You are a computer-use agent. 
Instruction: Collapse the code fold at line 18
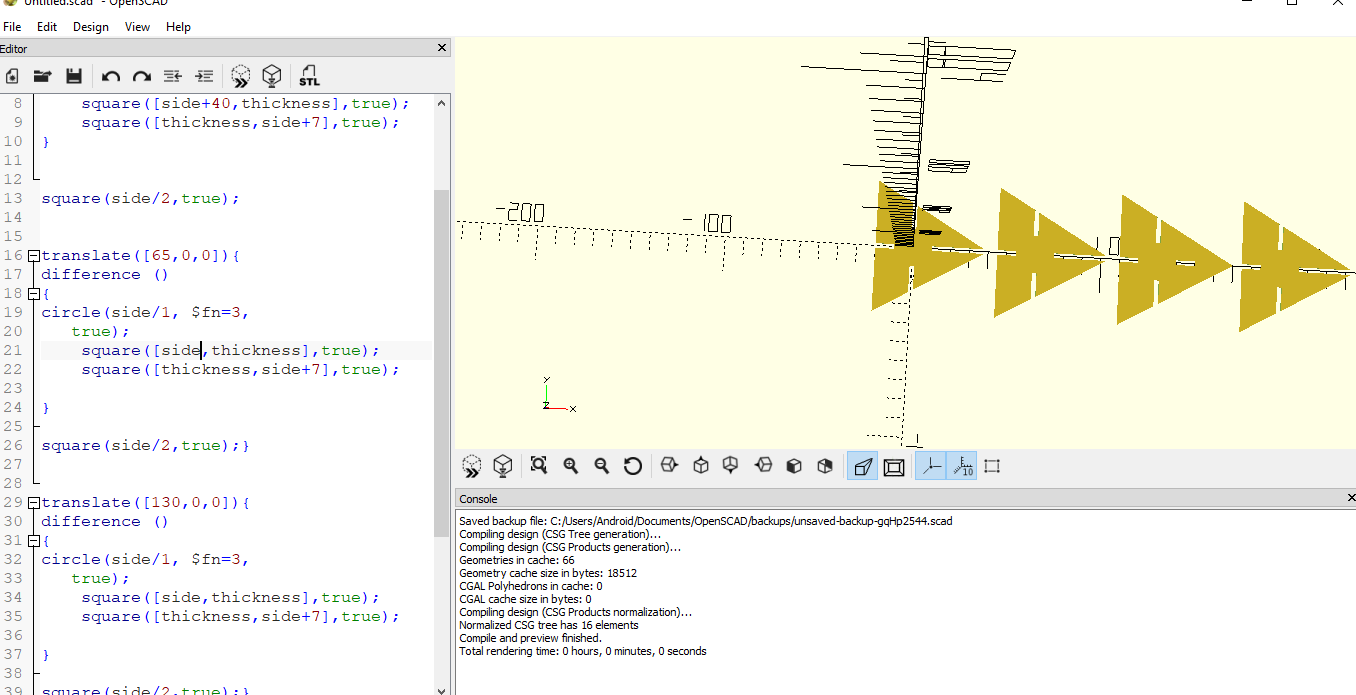pyautogui.click(x=33, y=294)
